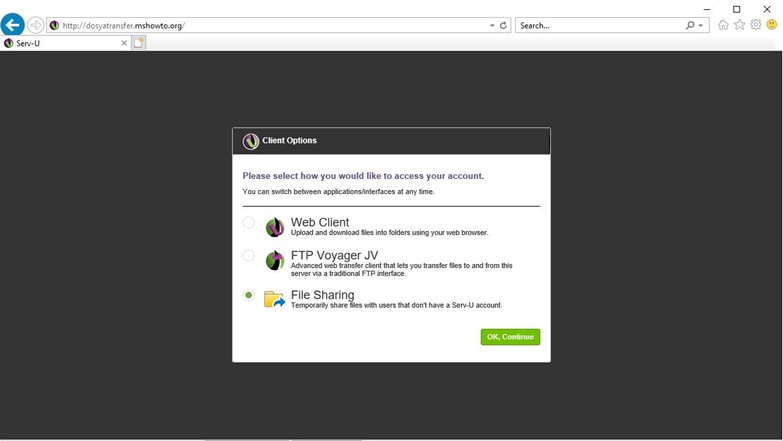Image resolution: width=783 pixels, height=441 pixels.
Task: Select the File Sharing radio button
Action: click(x=248, y=295)
